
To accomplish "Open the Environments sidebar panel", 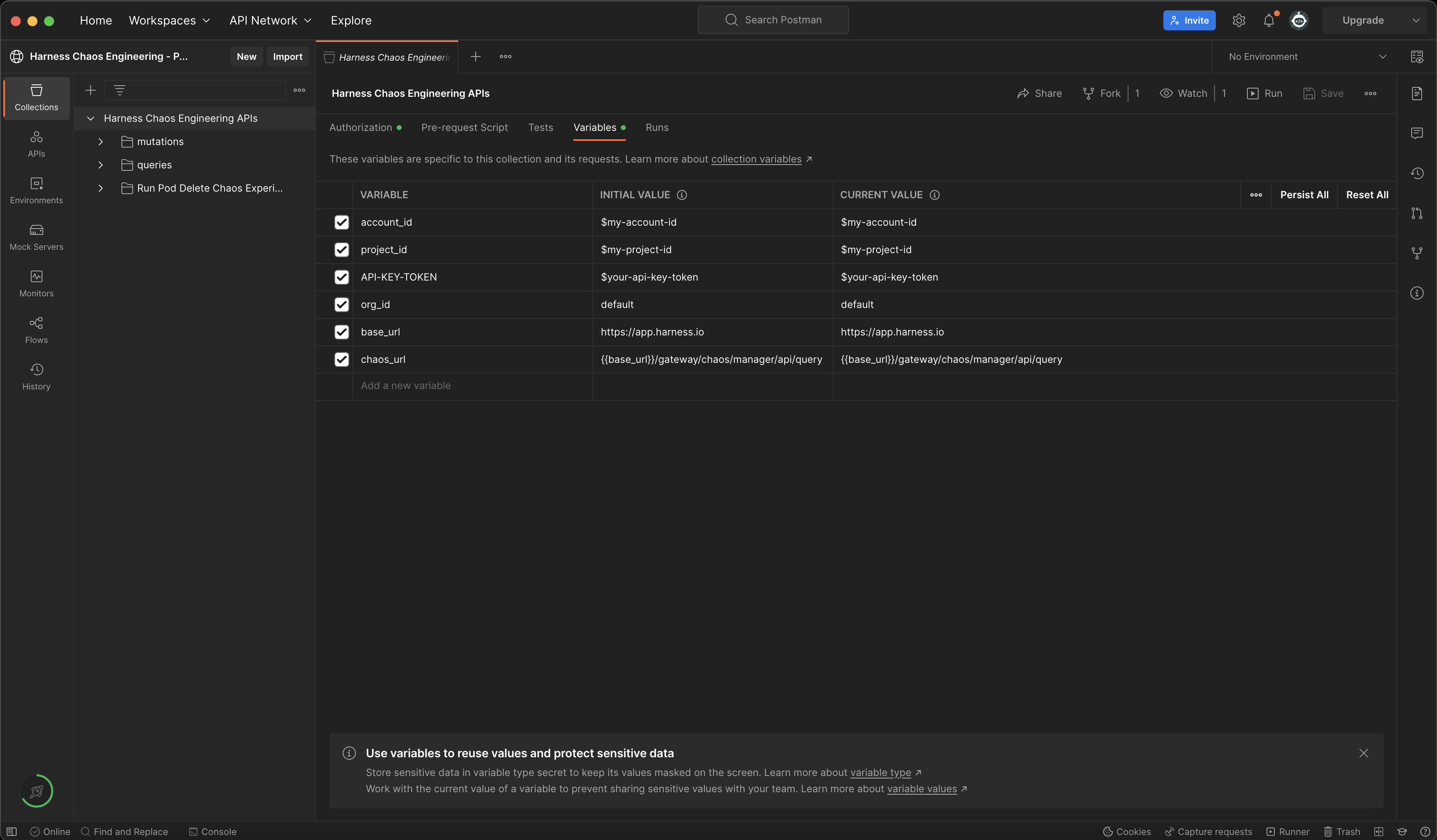I will click(x=37, y=191).
